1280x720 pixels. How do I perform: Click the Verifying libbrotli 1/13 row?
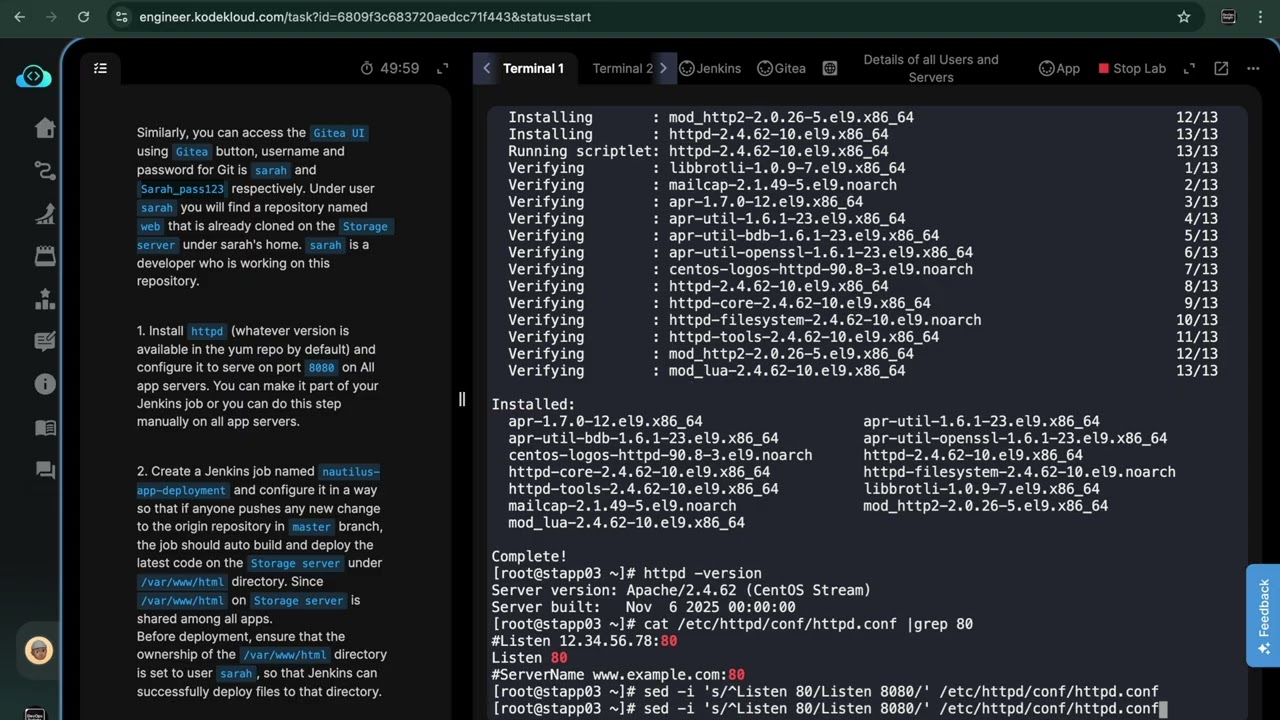click(863, 168)
